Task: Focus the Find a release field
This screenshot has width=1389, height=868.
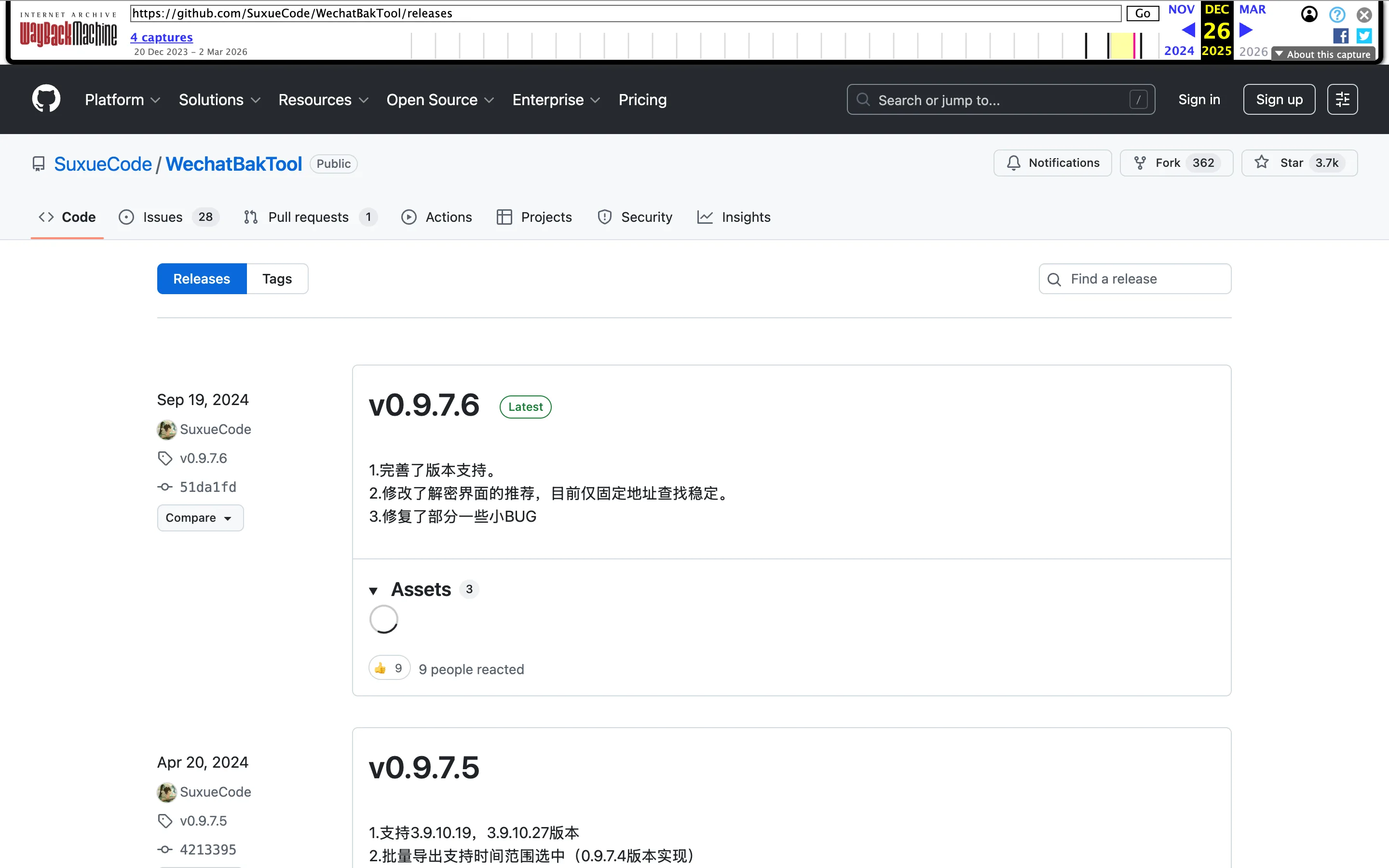Action: (1135, 279)
